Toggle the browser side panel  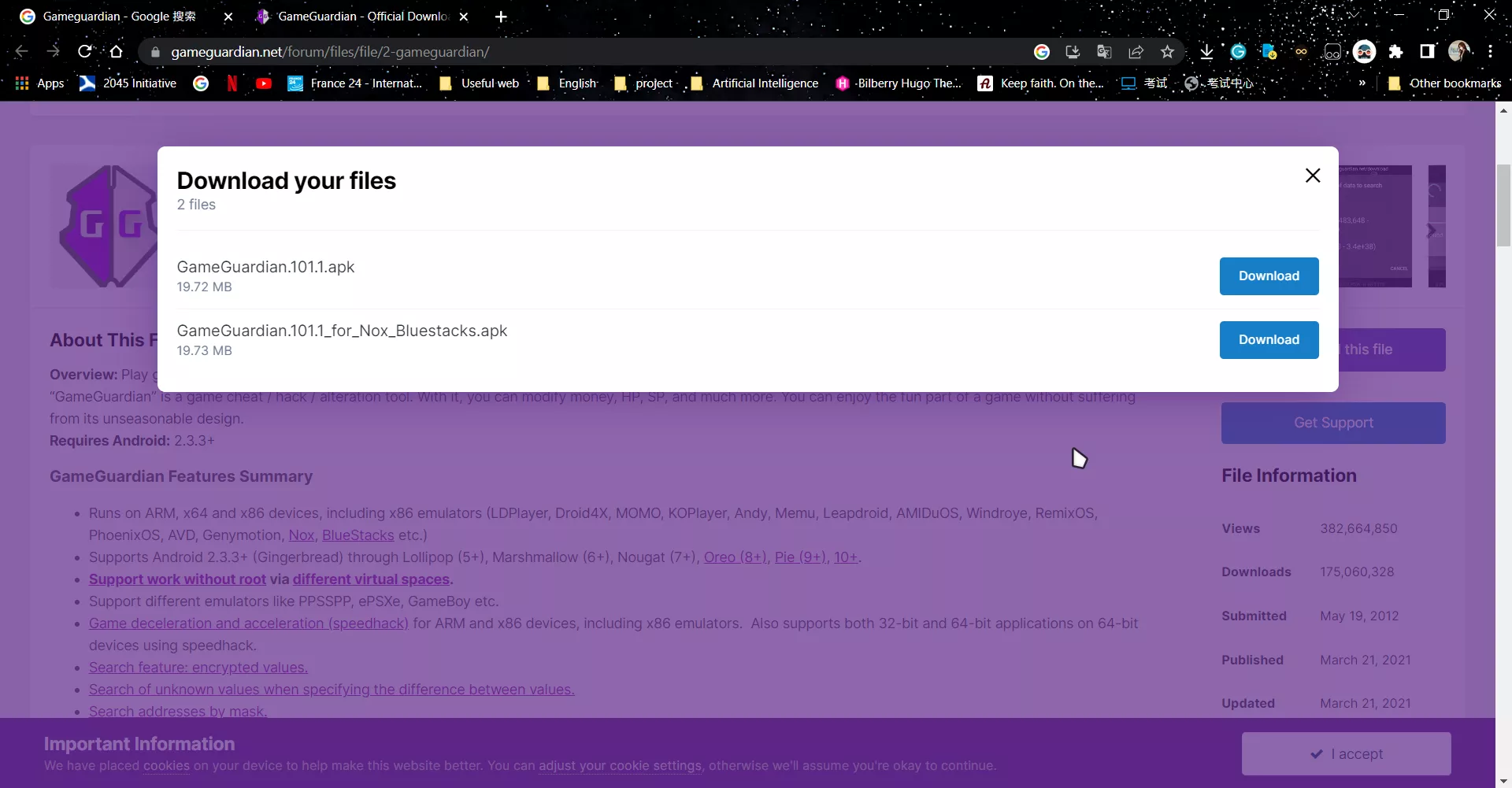click(1427, 52)
